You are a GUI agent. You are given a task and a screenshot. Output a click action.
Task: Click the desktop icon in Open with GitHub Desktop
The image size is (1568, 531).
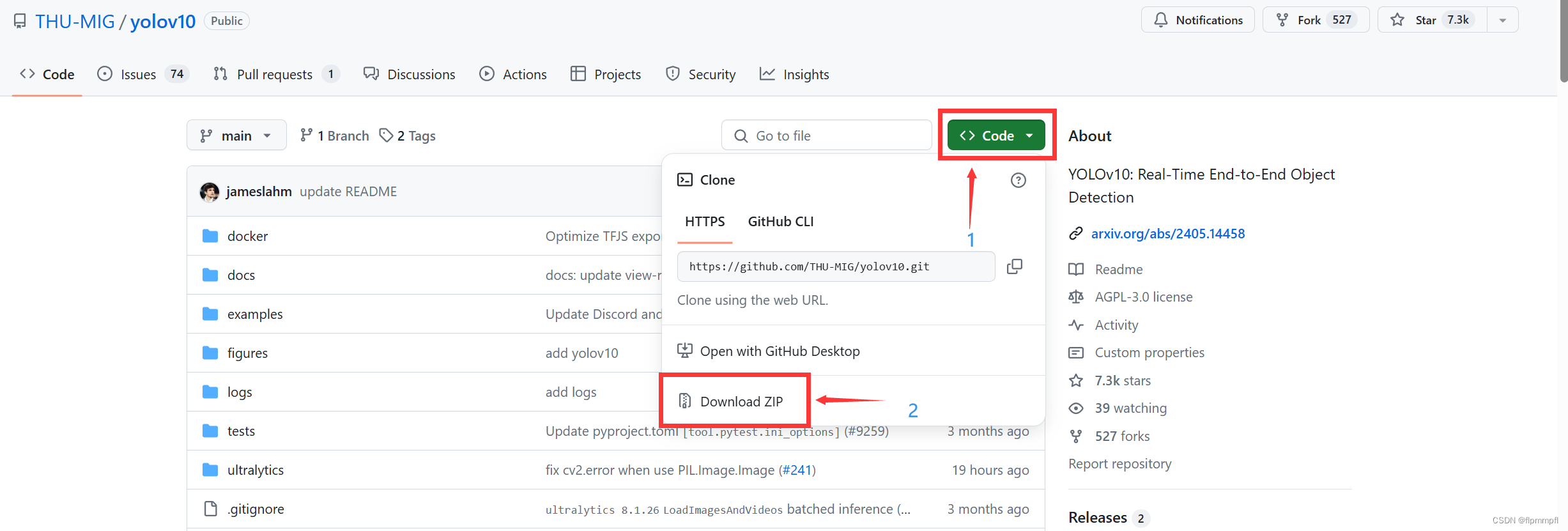[685, 350]
